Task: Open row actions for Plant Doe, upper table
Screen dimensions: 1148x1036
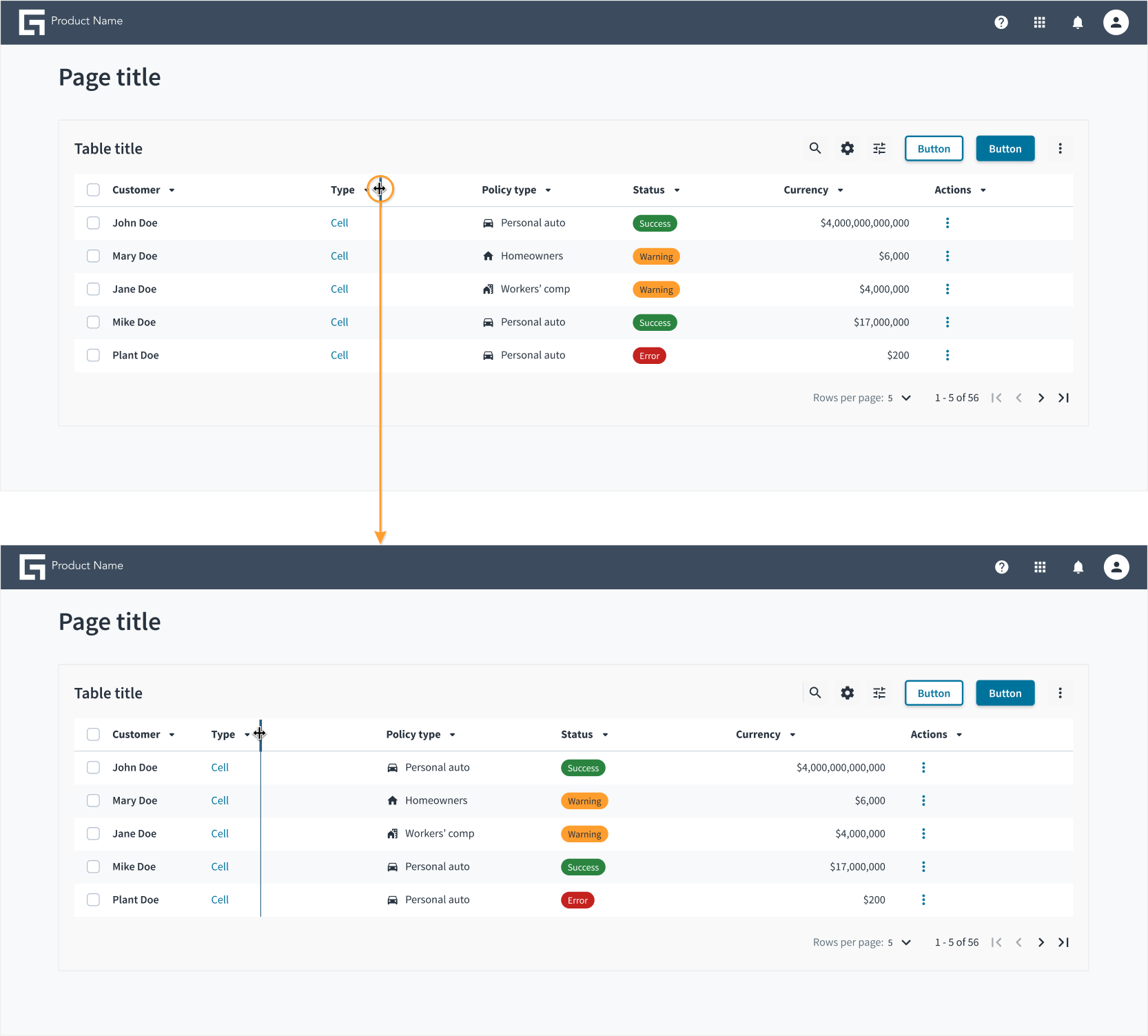Action: (x=947, y=355)
